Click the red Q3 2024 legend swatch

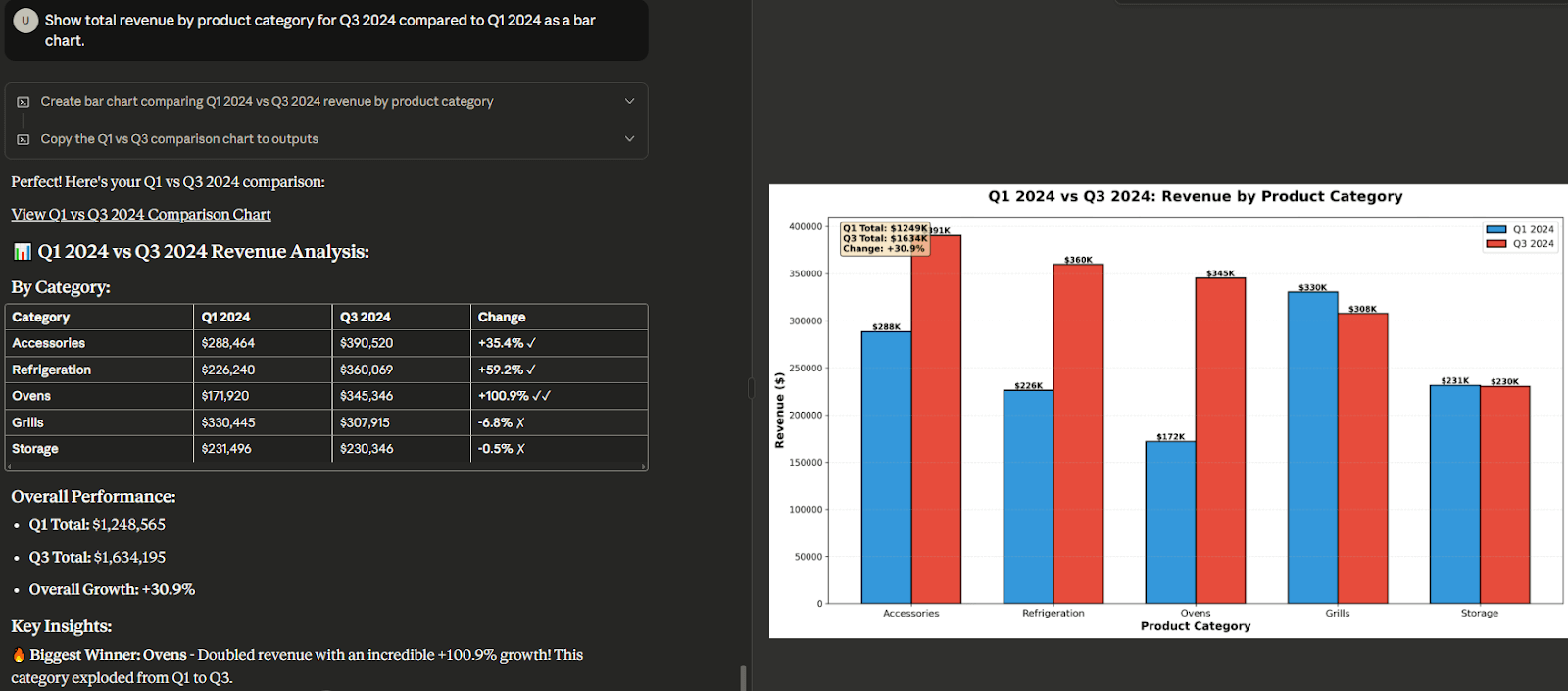pos(1496,244)
